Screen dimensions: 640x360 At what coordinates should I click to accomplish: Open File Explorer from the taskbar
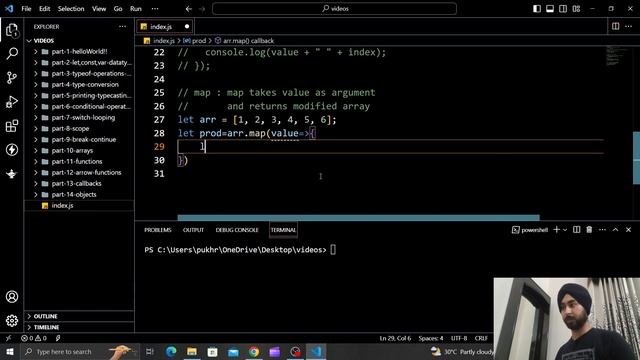[x=192, y=351]
